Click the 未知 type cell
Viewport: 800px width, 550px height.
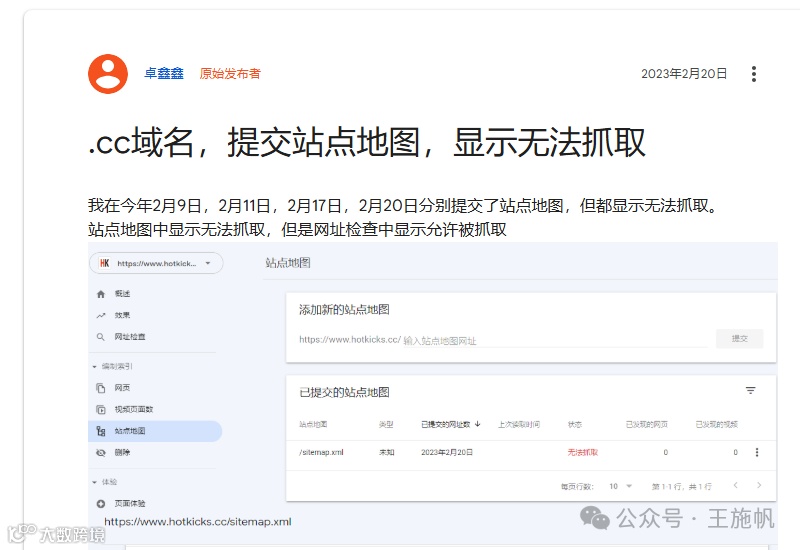tap(386, 453)
